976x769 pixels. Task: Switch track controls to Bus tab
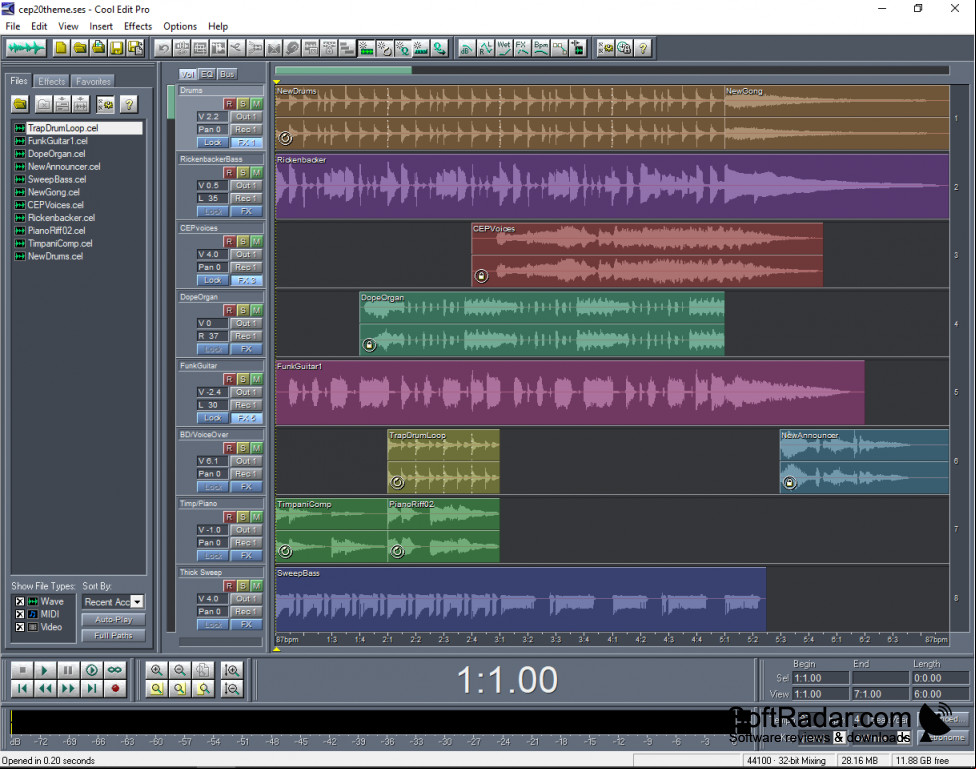pos(227,74)
